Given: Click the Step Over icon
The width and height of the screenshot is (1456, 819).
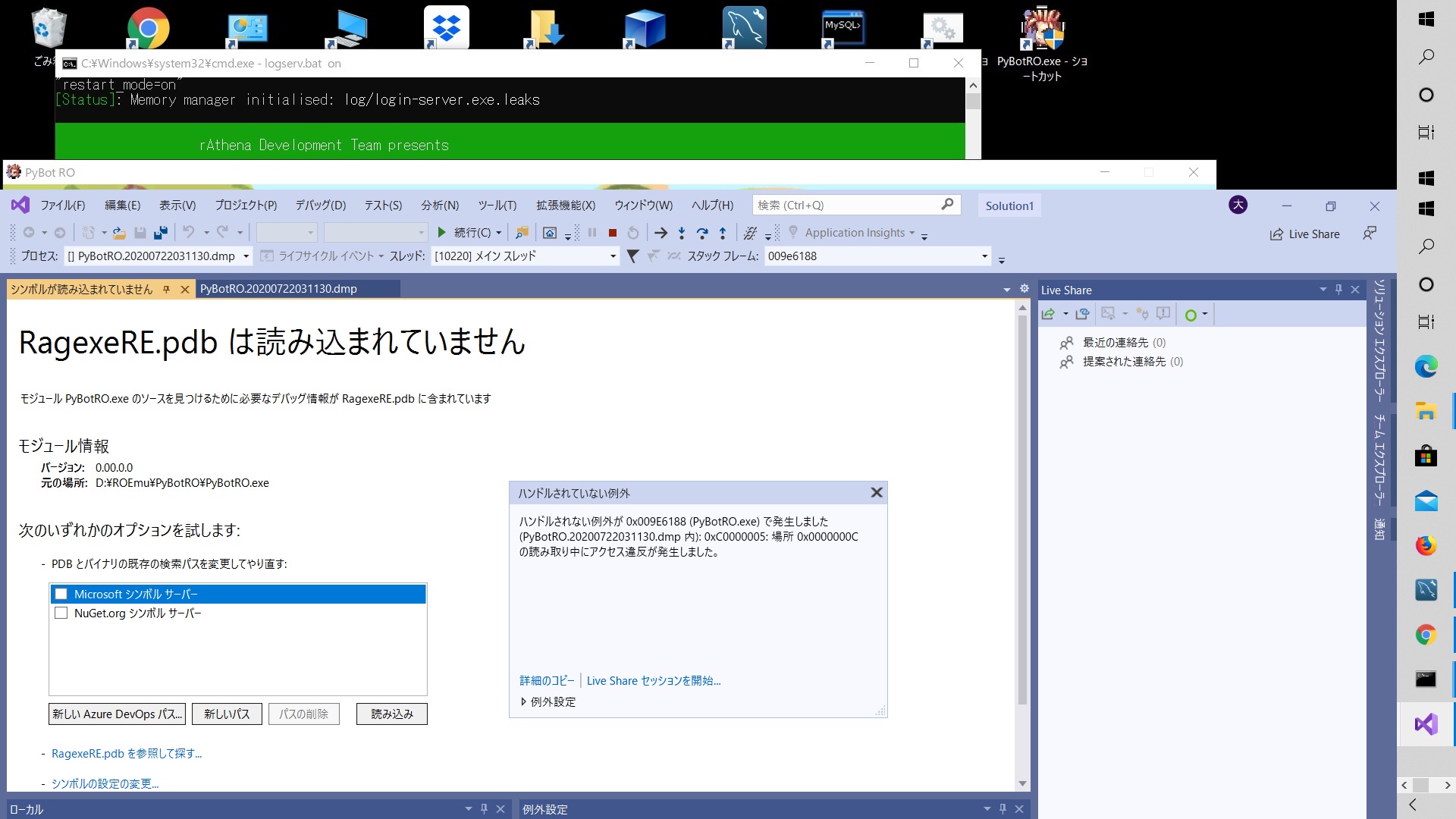Looking at the screenshot, I should (x=702, y=233).
